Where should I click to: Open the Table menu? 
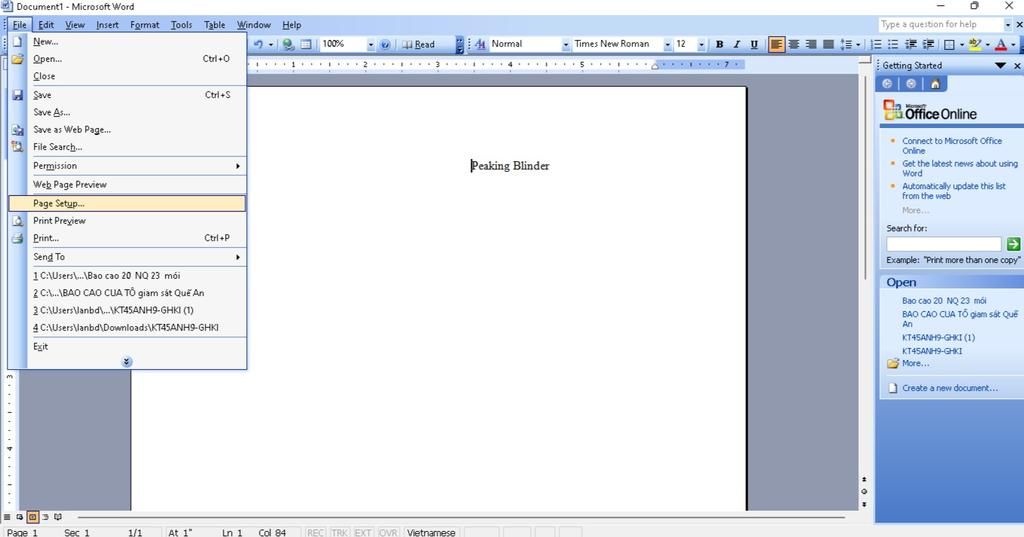pyautogui.click(x=214, y=25)
